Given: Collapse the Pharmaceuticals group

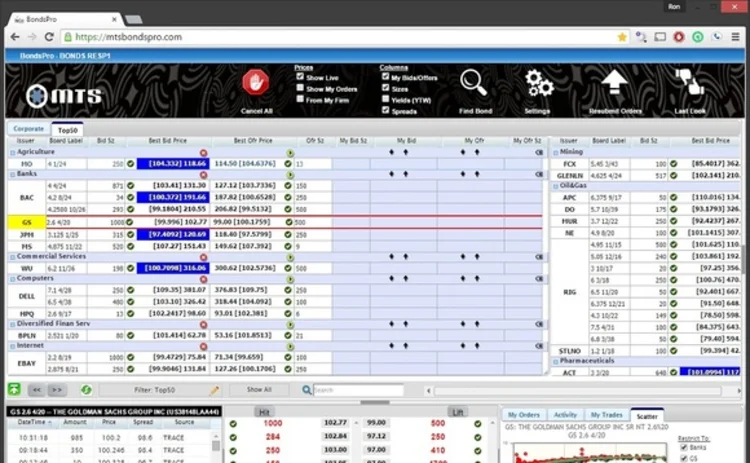Looking at the screenshot, I should [x=556, y=362].
